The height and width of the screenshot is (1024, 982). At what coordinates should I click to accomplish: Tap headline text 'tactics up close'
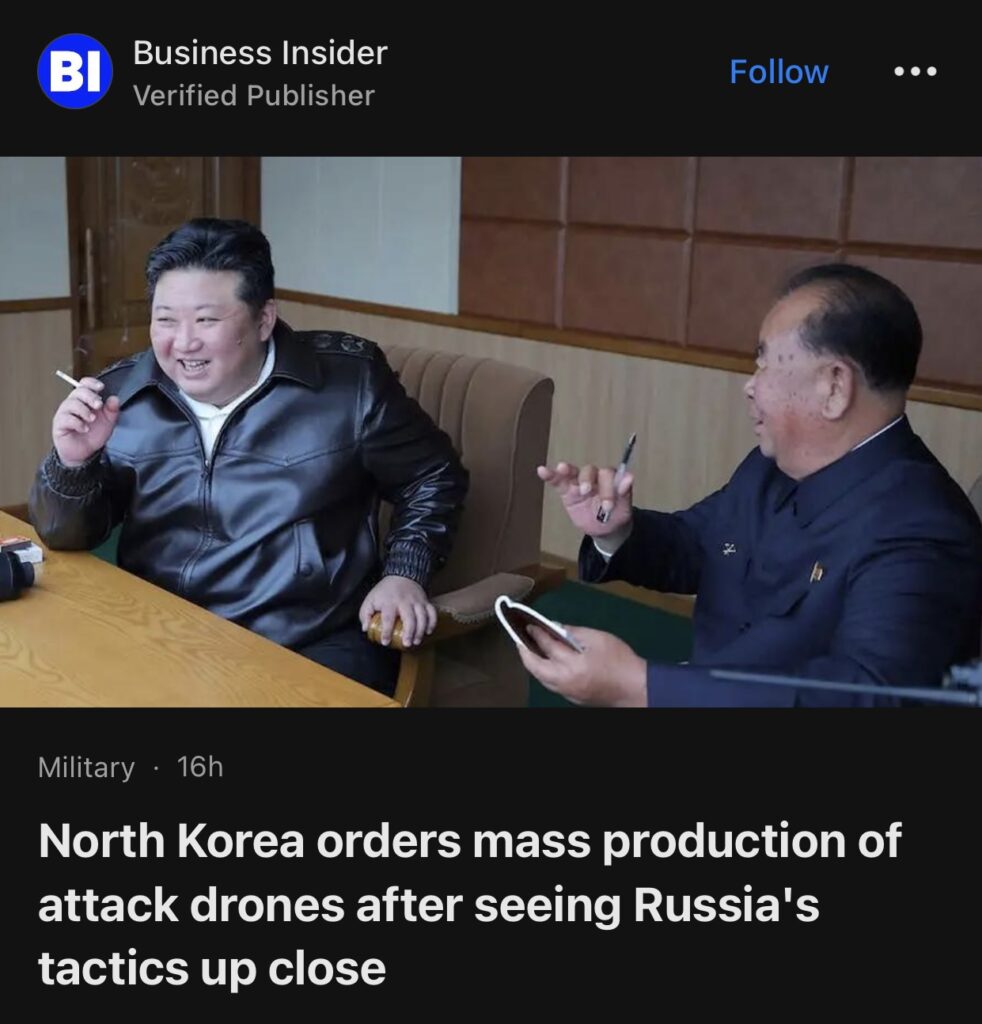coord(212,969)
